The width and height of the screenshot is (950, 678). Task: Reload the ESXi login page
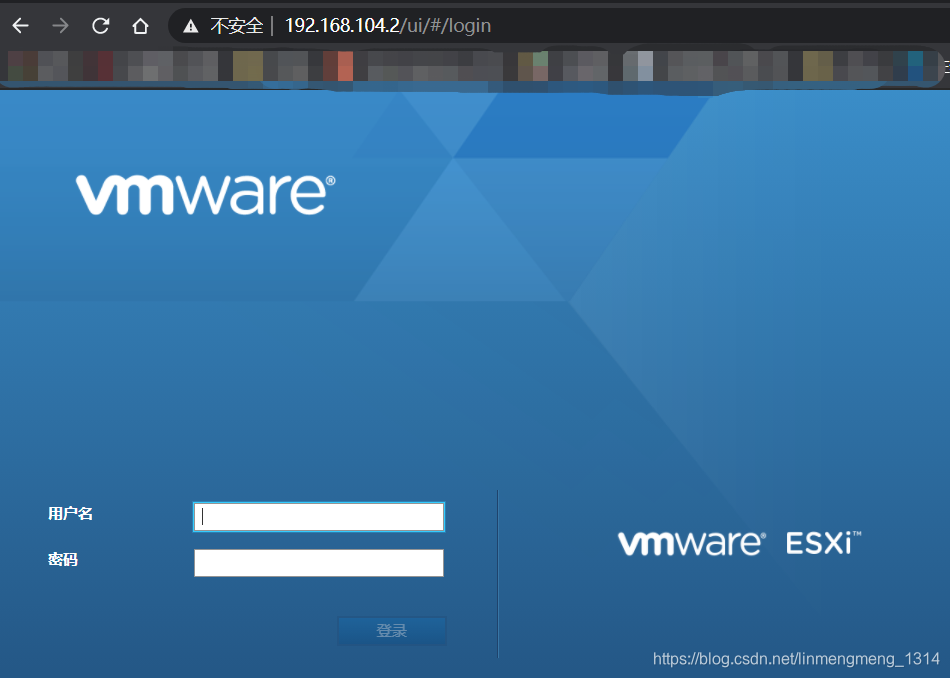coord(100,25)
